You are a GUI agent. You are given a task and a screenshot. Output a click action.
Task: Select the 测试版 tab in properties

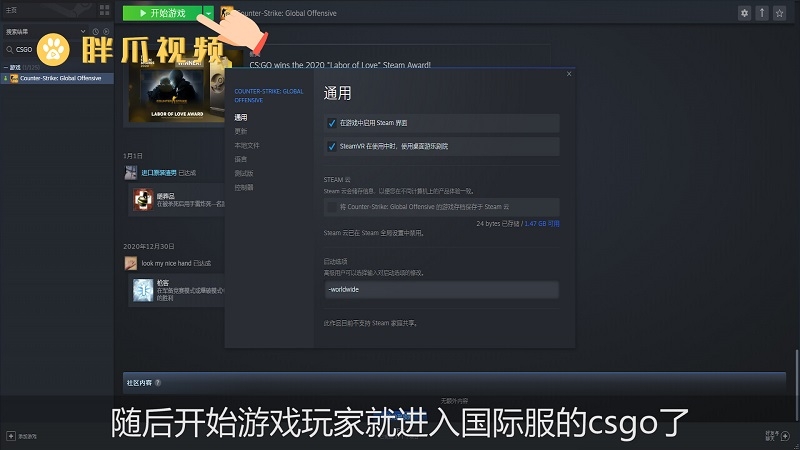(x=244, y=173)
